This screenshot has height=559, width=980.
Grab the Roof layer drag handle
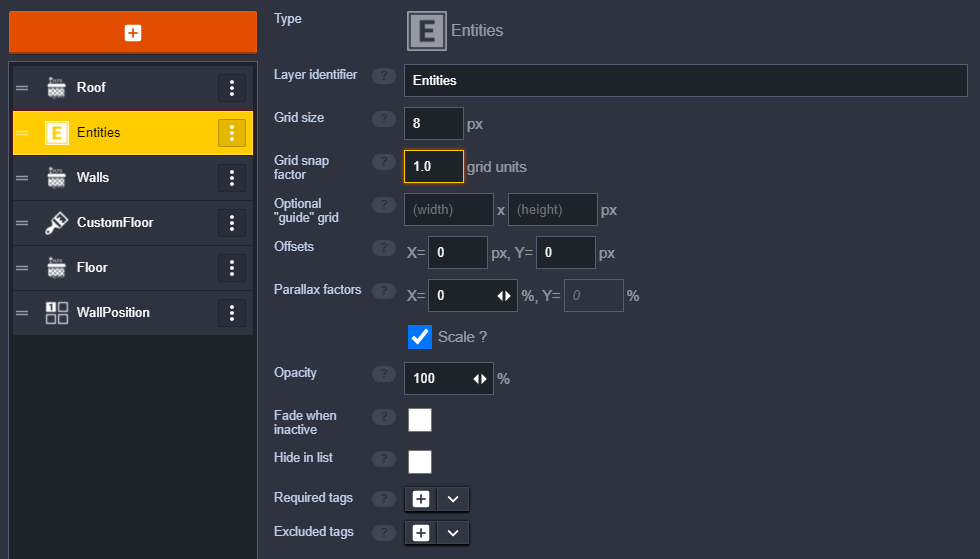click(x=22, y=88)
